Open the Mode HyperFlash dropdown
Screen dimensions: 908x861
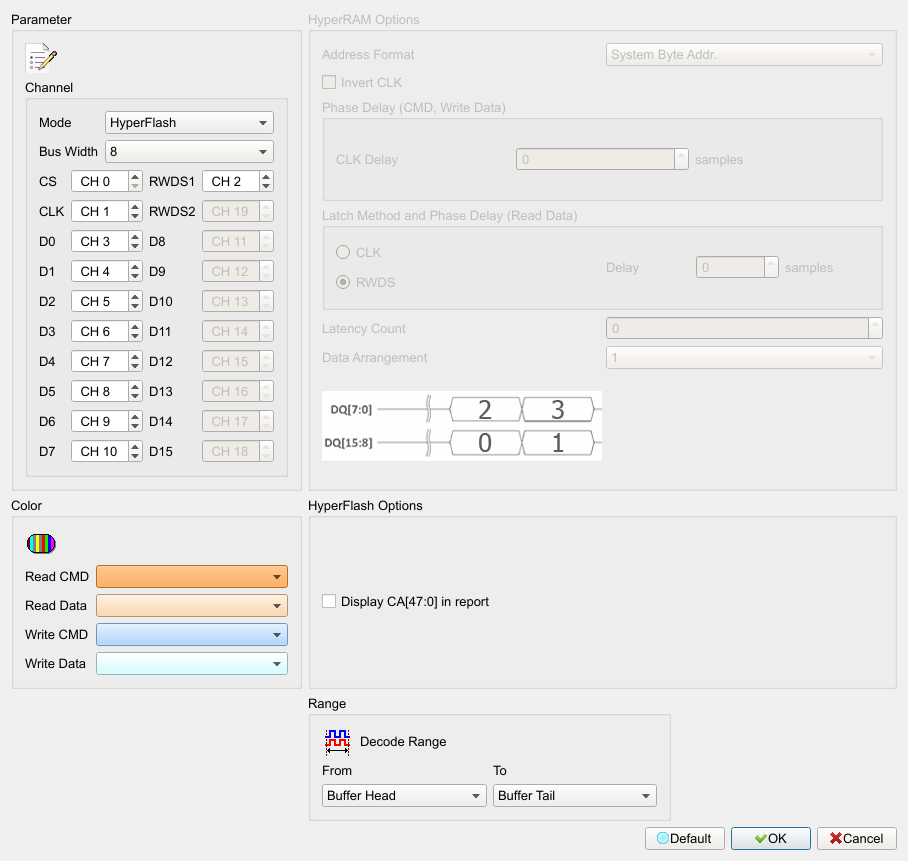click(x=189, y=123)
